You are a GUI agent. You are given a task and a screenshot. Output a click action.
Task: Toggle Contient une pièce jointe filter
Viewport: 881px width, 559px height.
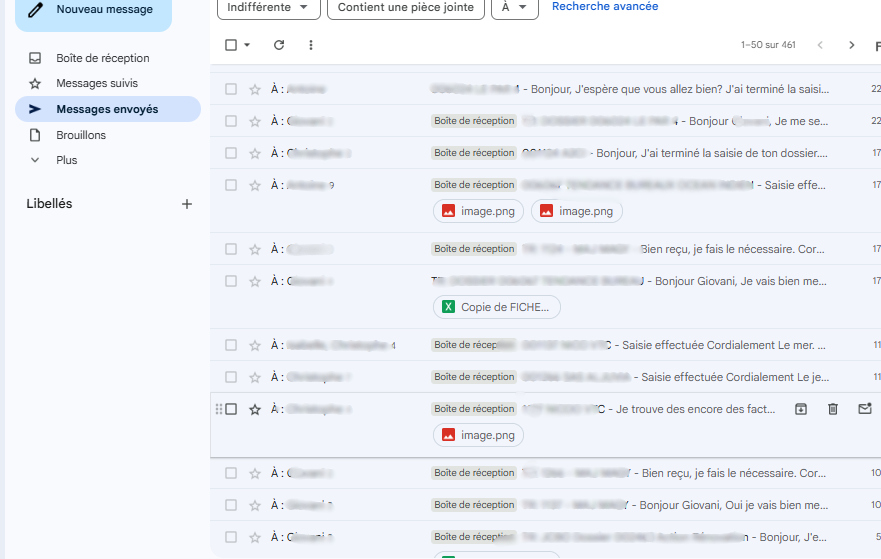[406, 7]
